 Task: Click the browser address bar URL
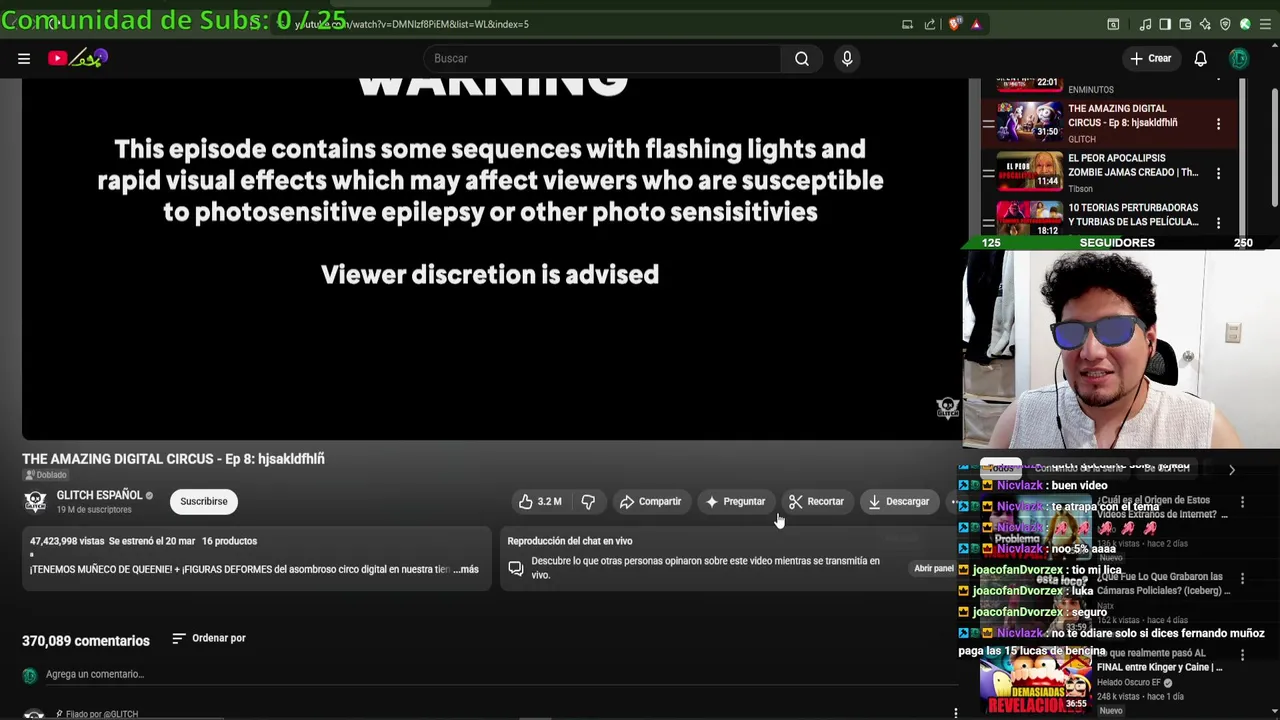[412, 24]
